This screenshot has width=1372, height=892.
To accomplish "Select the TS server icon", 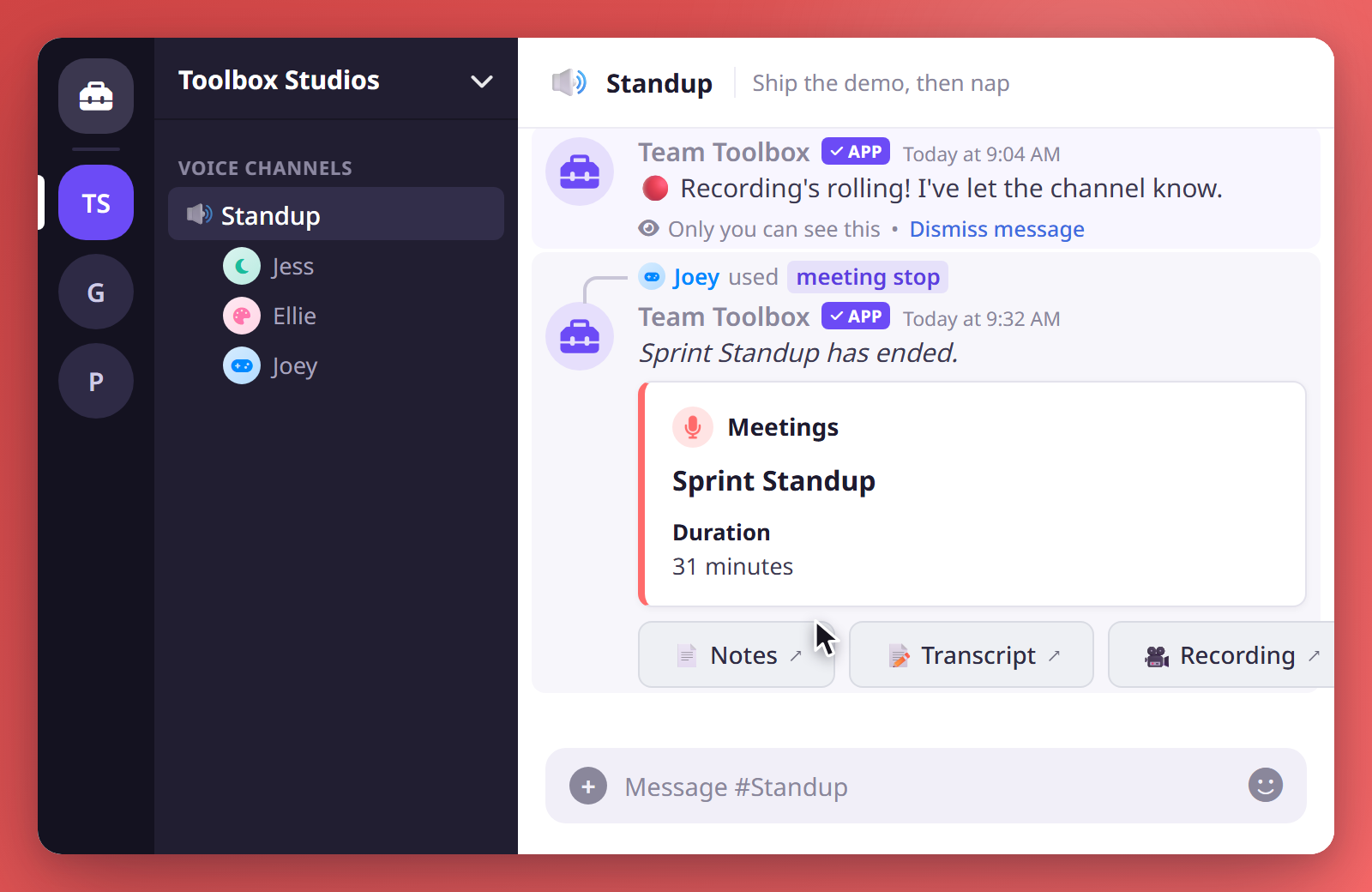I will (x=96, y=202).
